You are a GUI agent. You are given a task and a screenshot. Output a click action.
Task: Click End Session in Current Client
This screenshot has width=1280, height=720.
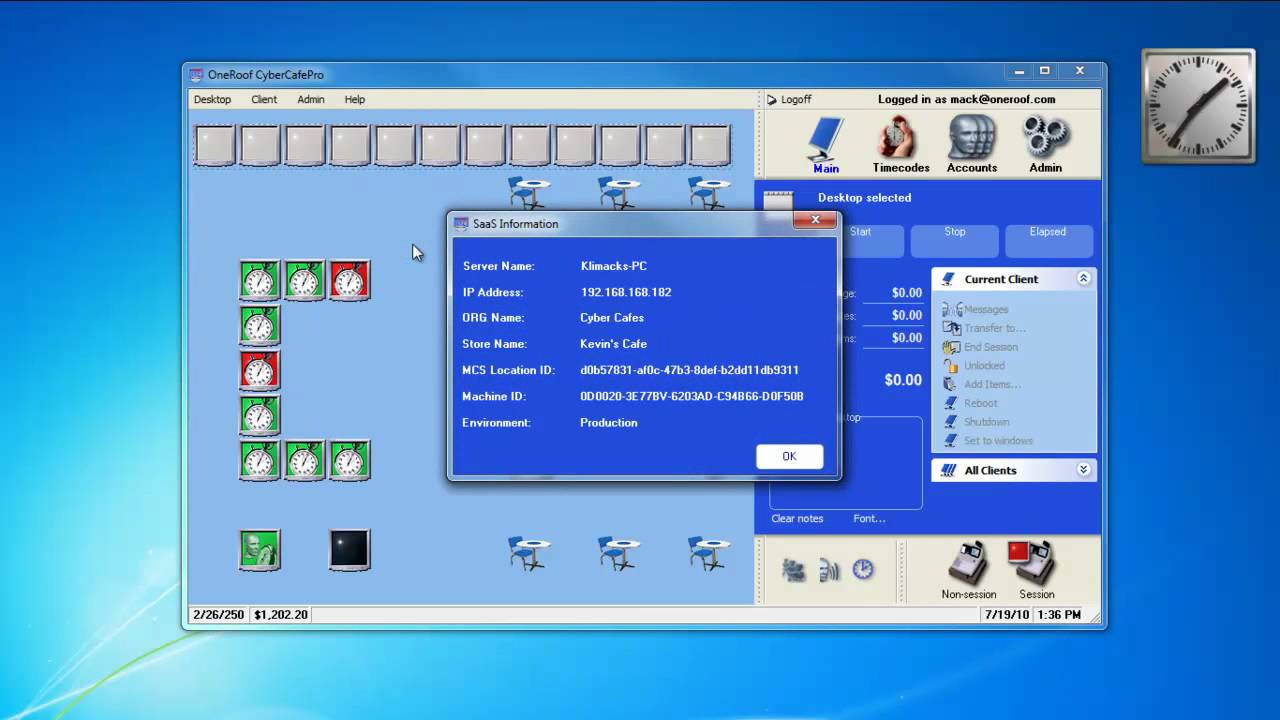pyautogui.click(x=980, y=347)
